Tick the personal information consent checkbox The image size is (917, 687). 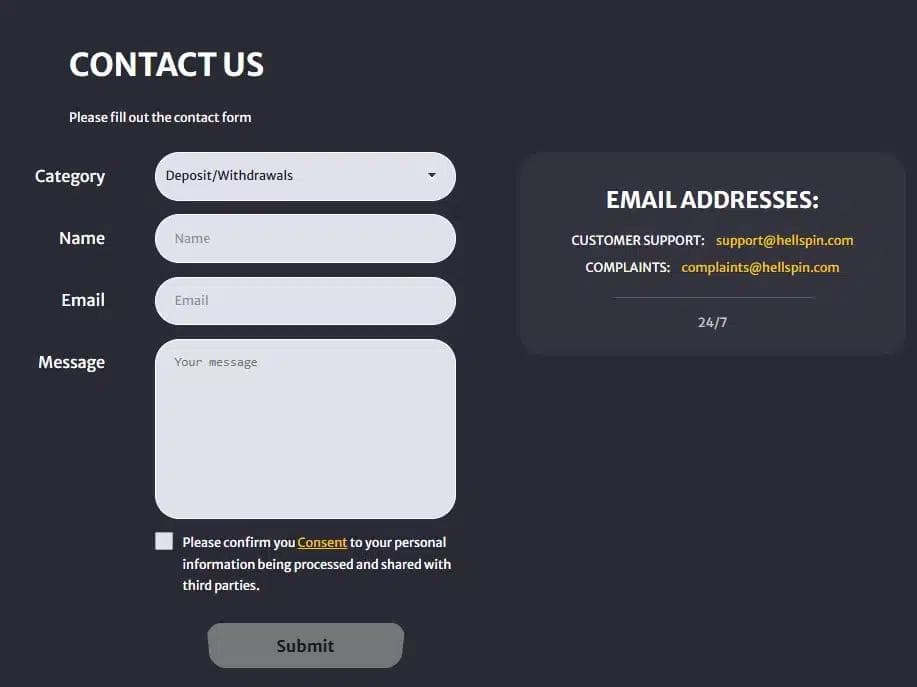click(x=164, y=541)
